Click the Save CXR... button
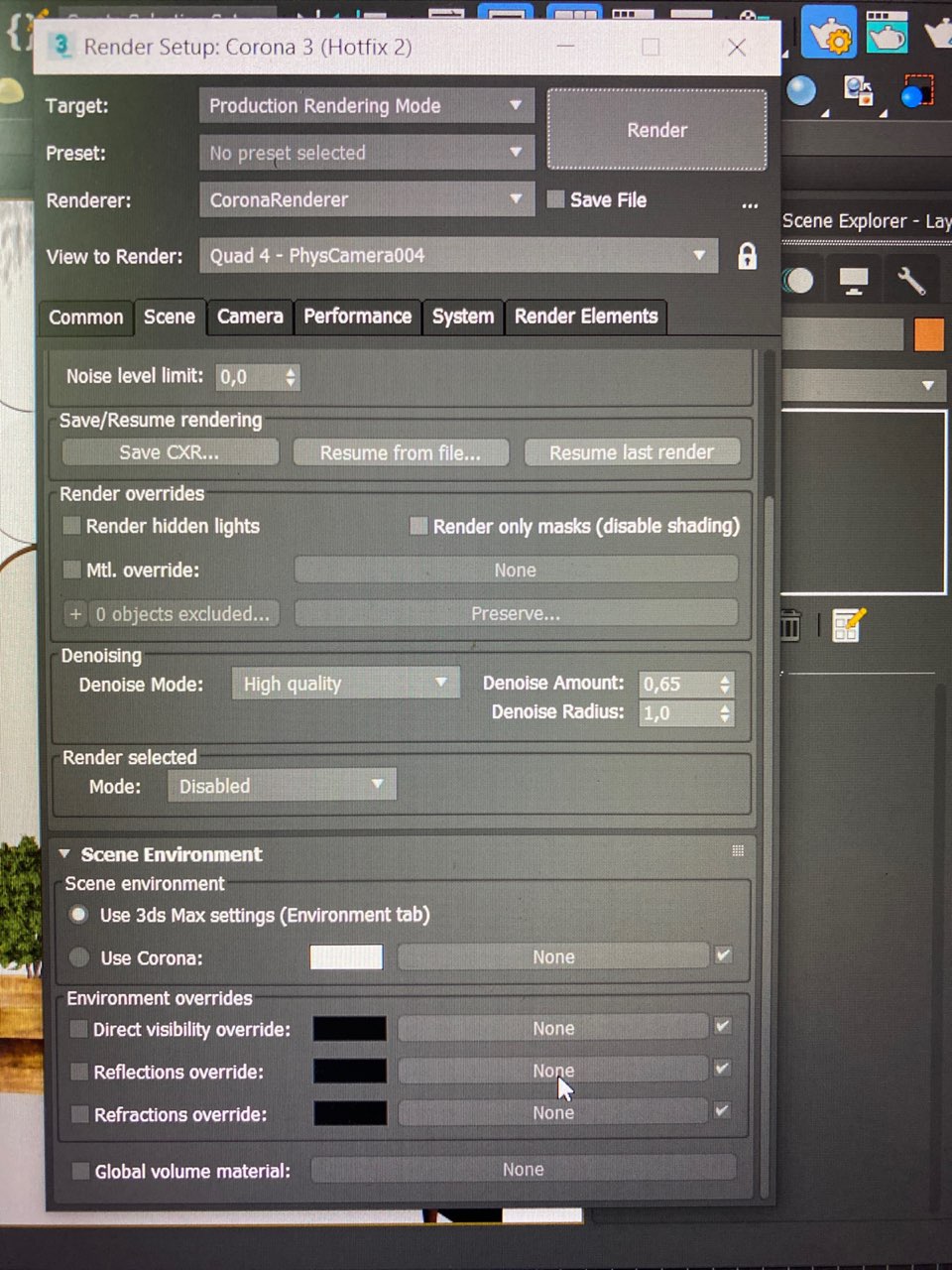 pos(170,452)
